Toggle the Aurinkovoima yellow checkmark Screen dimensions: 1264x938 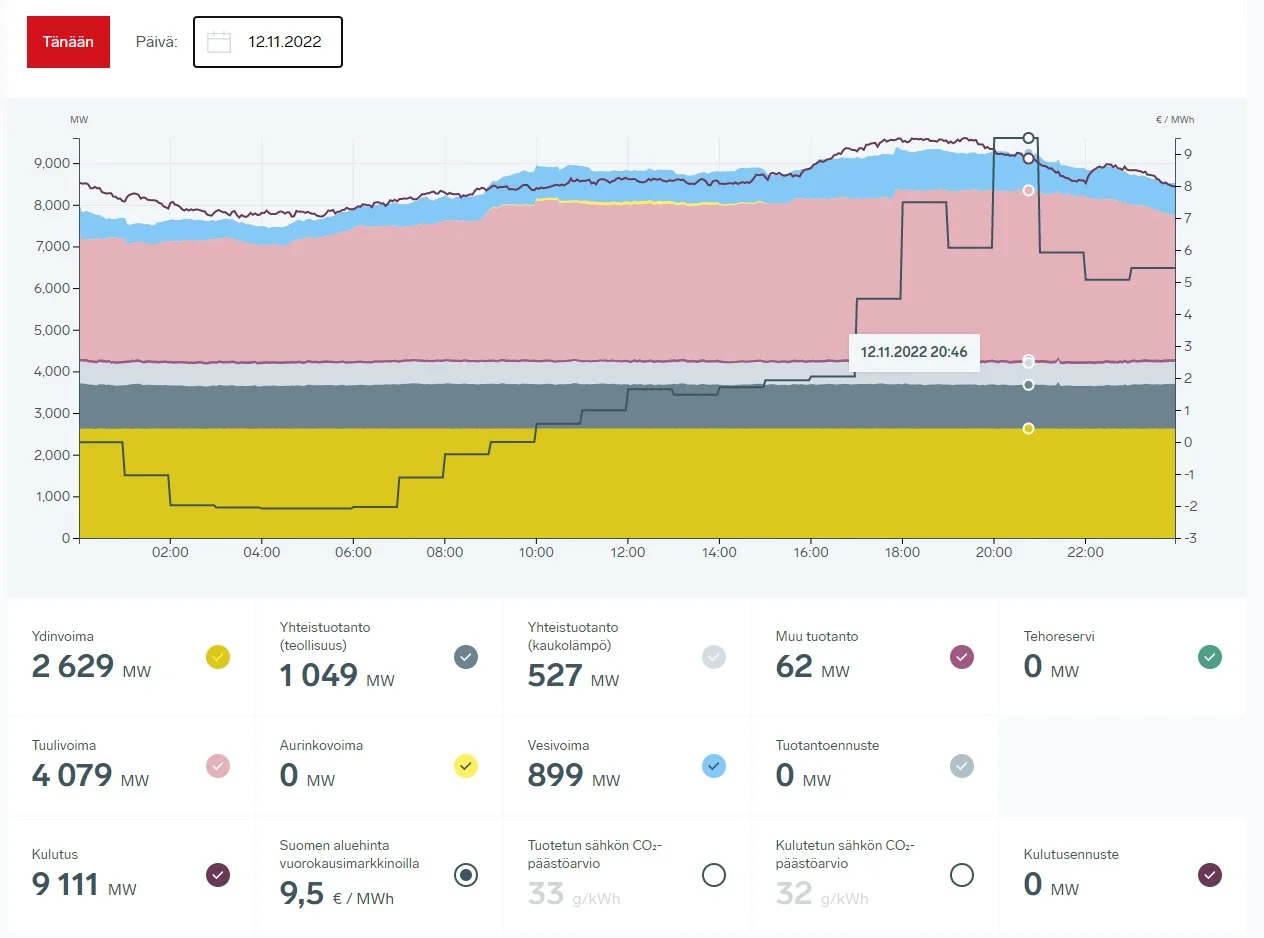point(466,766)
